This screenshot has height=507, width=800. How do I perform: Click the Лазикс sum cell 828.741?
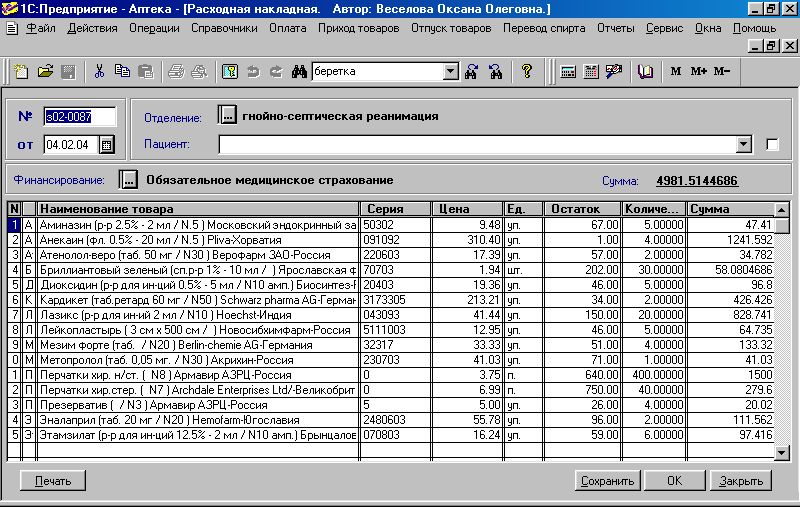coord(731,315)
